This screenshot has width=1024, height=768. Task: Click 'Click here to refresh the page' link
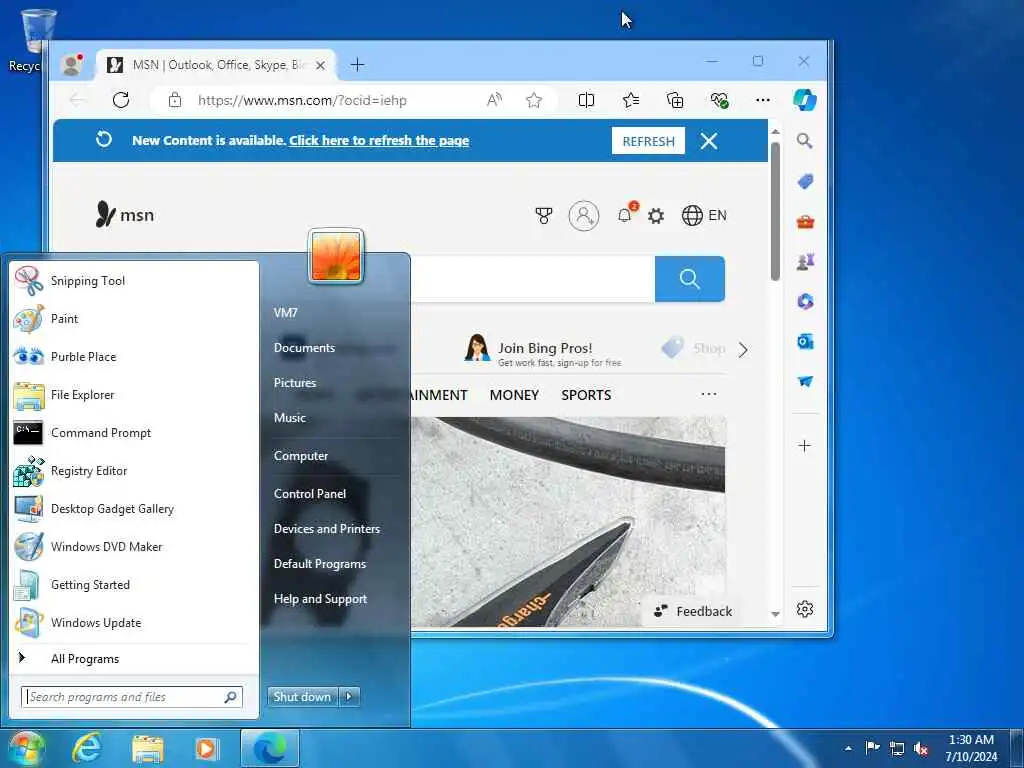tap(379, 140)
